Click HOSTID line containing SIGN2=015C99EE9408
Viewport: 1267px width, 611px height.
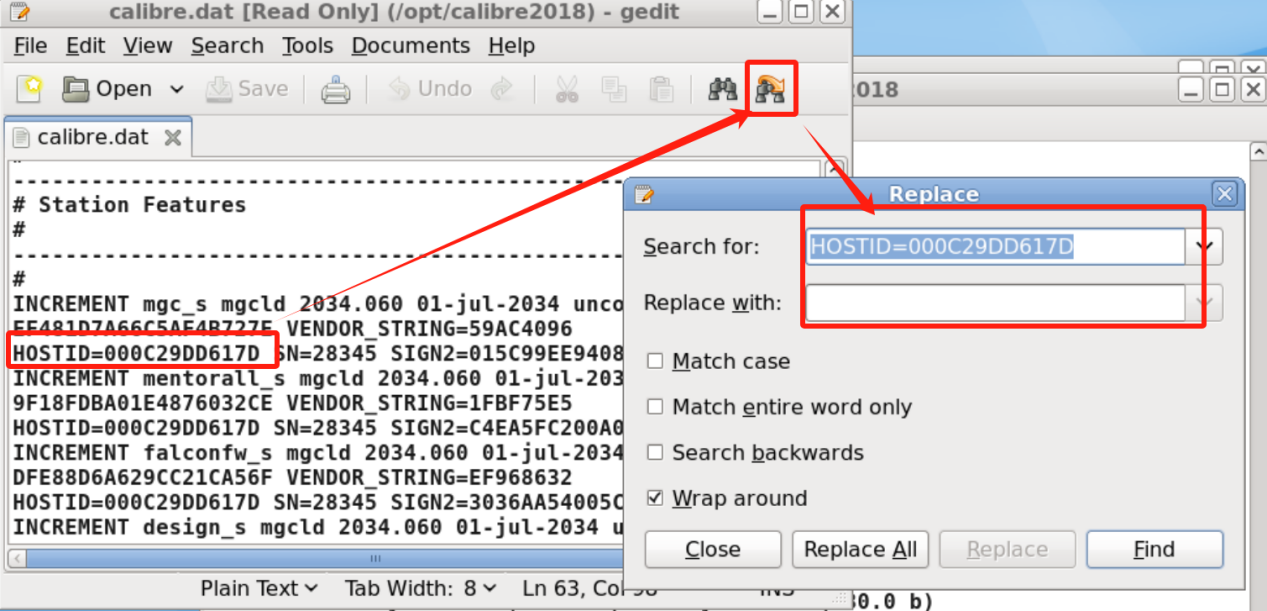coord(318,354)
